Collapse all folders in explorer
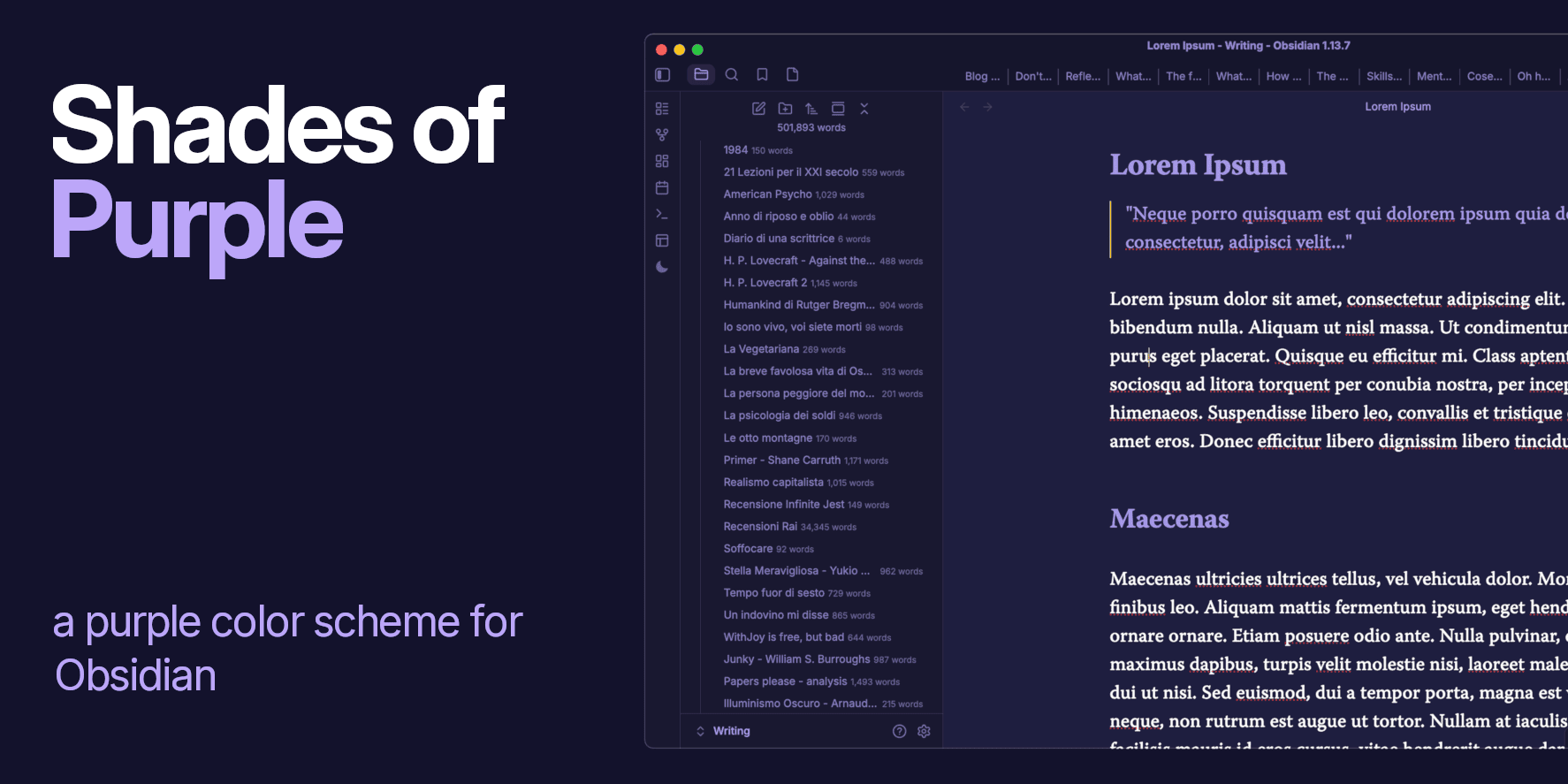 [x=864, y=109]
